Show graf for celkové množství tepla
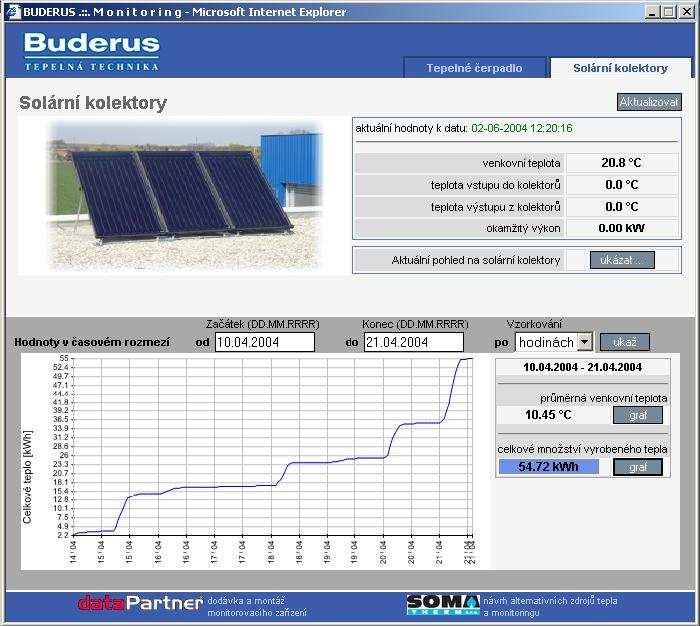This screenshot has width=700, height=626. pyautogui.click(x=638, y=467)
